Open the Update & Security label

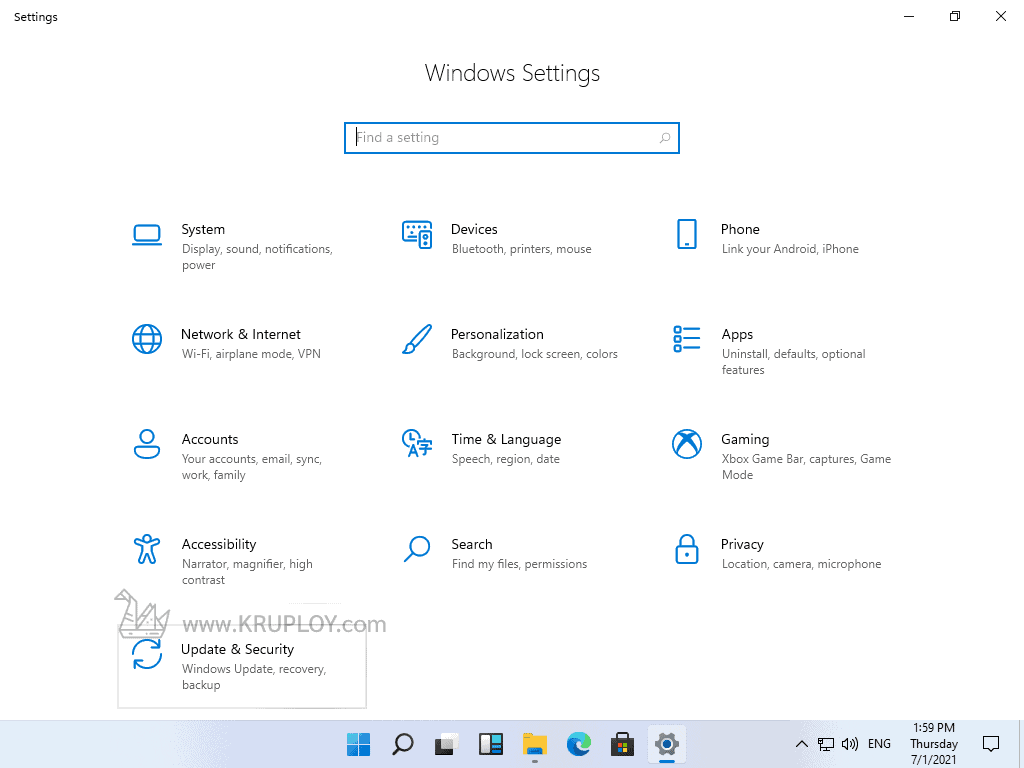point(237,649)
